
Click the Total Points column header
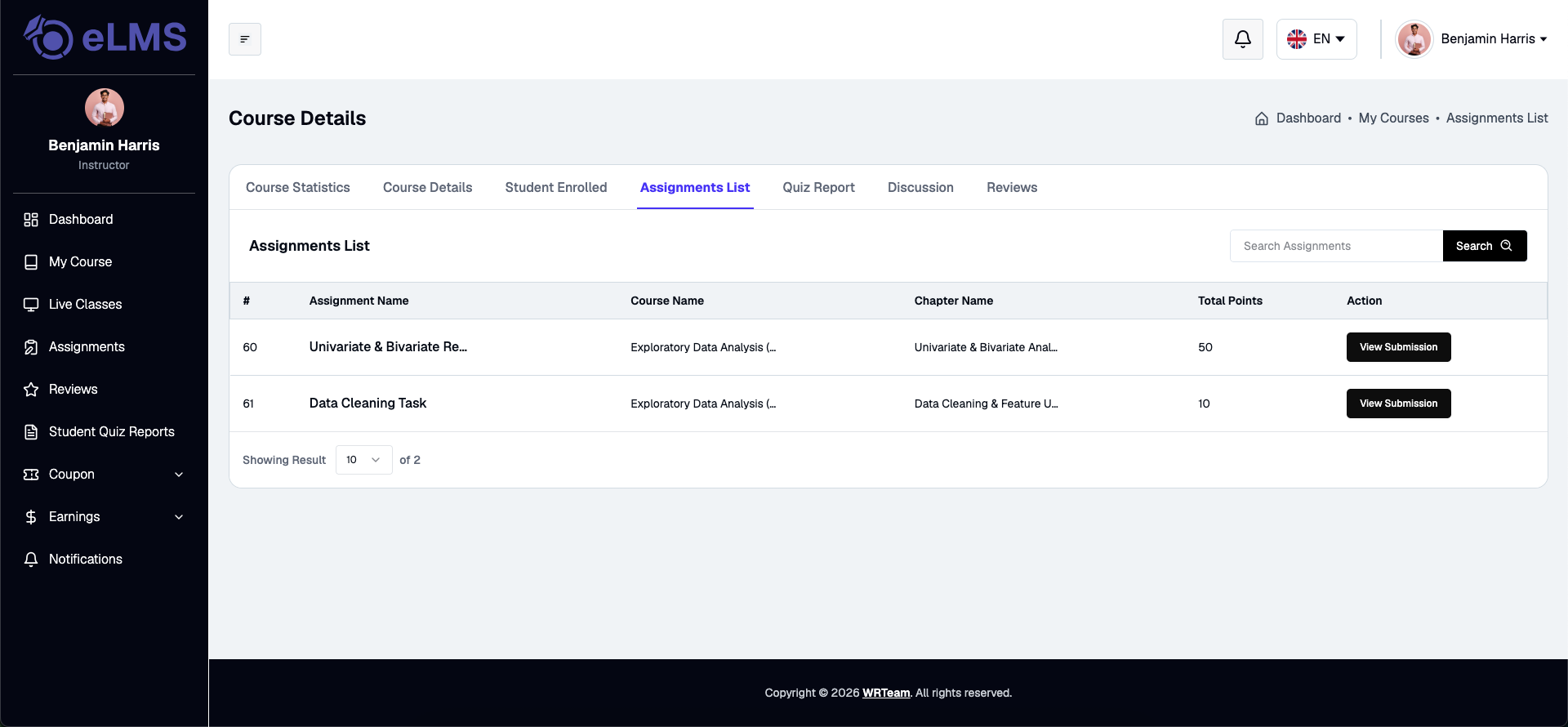(1230, 301)
